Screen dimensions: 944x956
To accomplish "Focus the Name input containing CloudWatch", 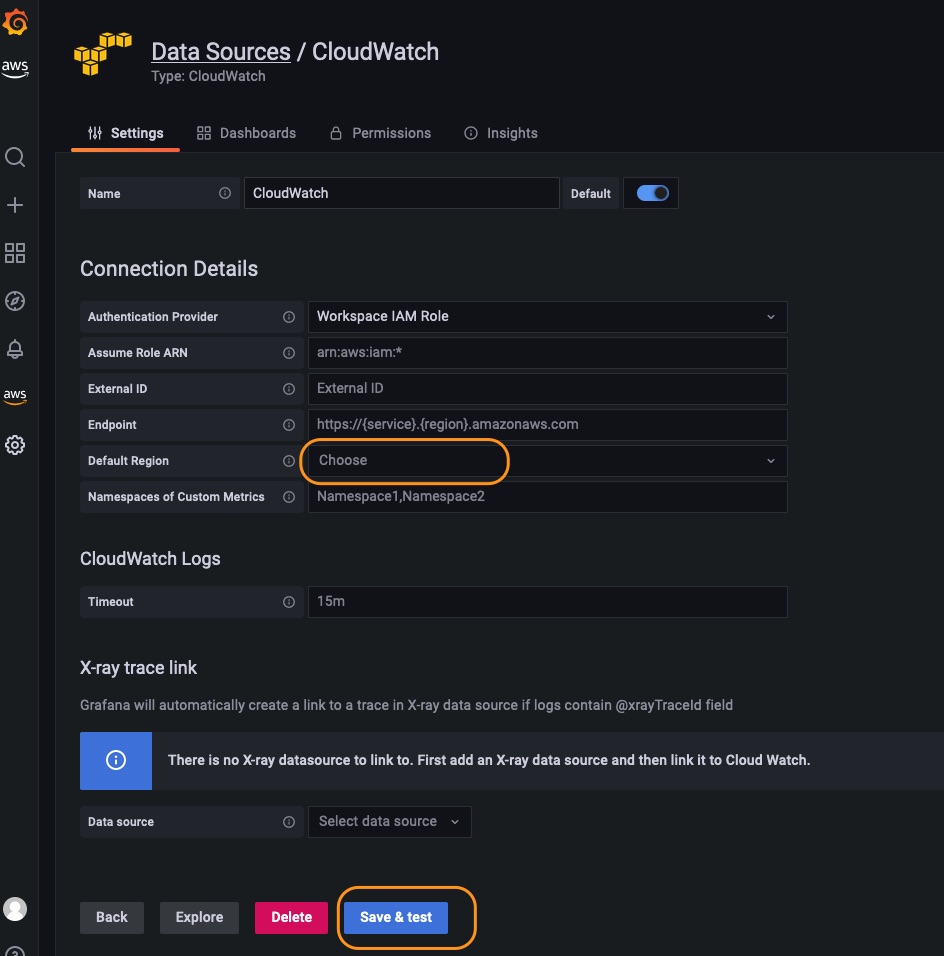I will coord(402,193).
